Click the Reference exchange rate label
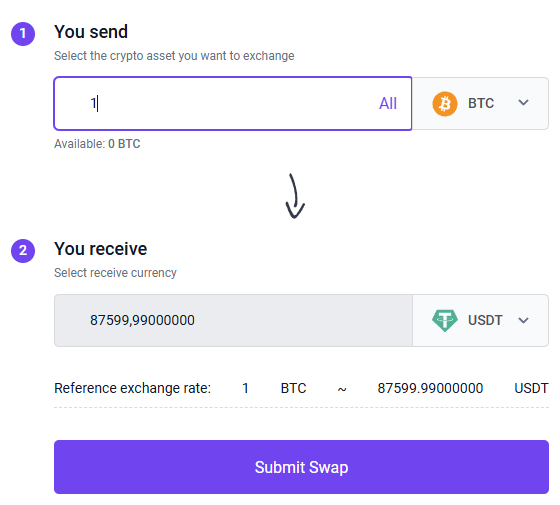 (x=132, y=388)
